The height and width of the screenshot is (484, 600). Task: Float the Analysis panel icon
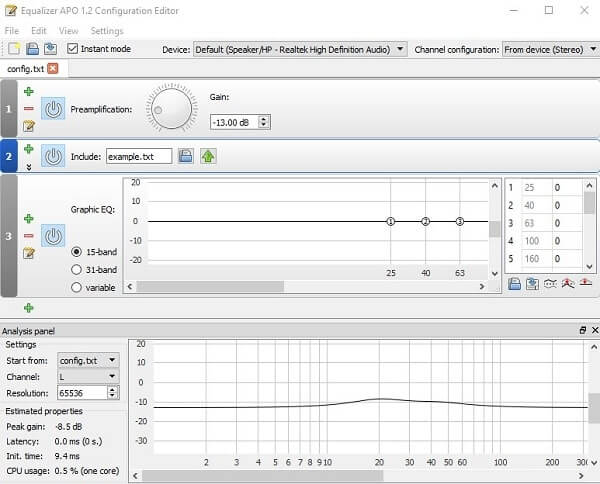tap(583, 330)
